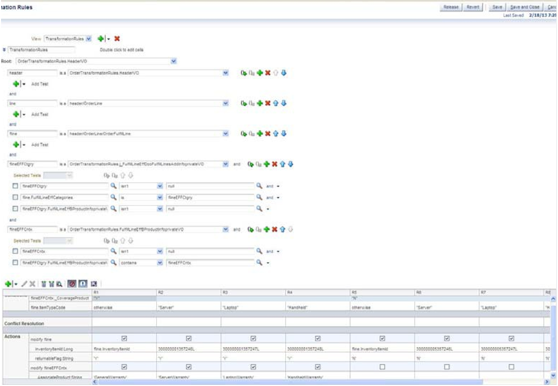This screenshot has height=386, width=558.
Task: Toggle 'modify fline' checkbox in column R5
Action: [x=382, y=338]
